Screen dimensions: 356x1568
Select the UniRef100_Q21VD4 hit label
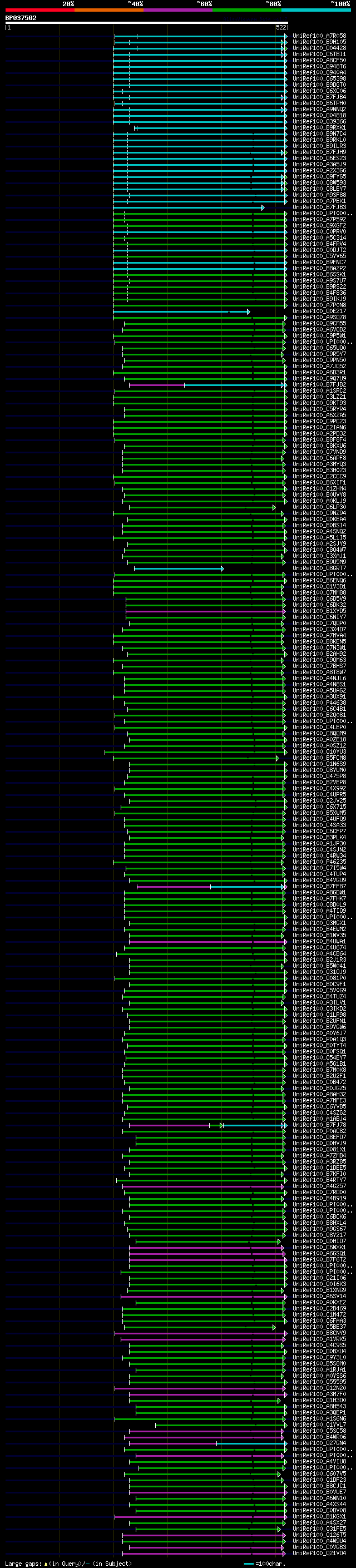pyautogui.click(x=319, y=1554)
